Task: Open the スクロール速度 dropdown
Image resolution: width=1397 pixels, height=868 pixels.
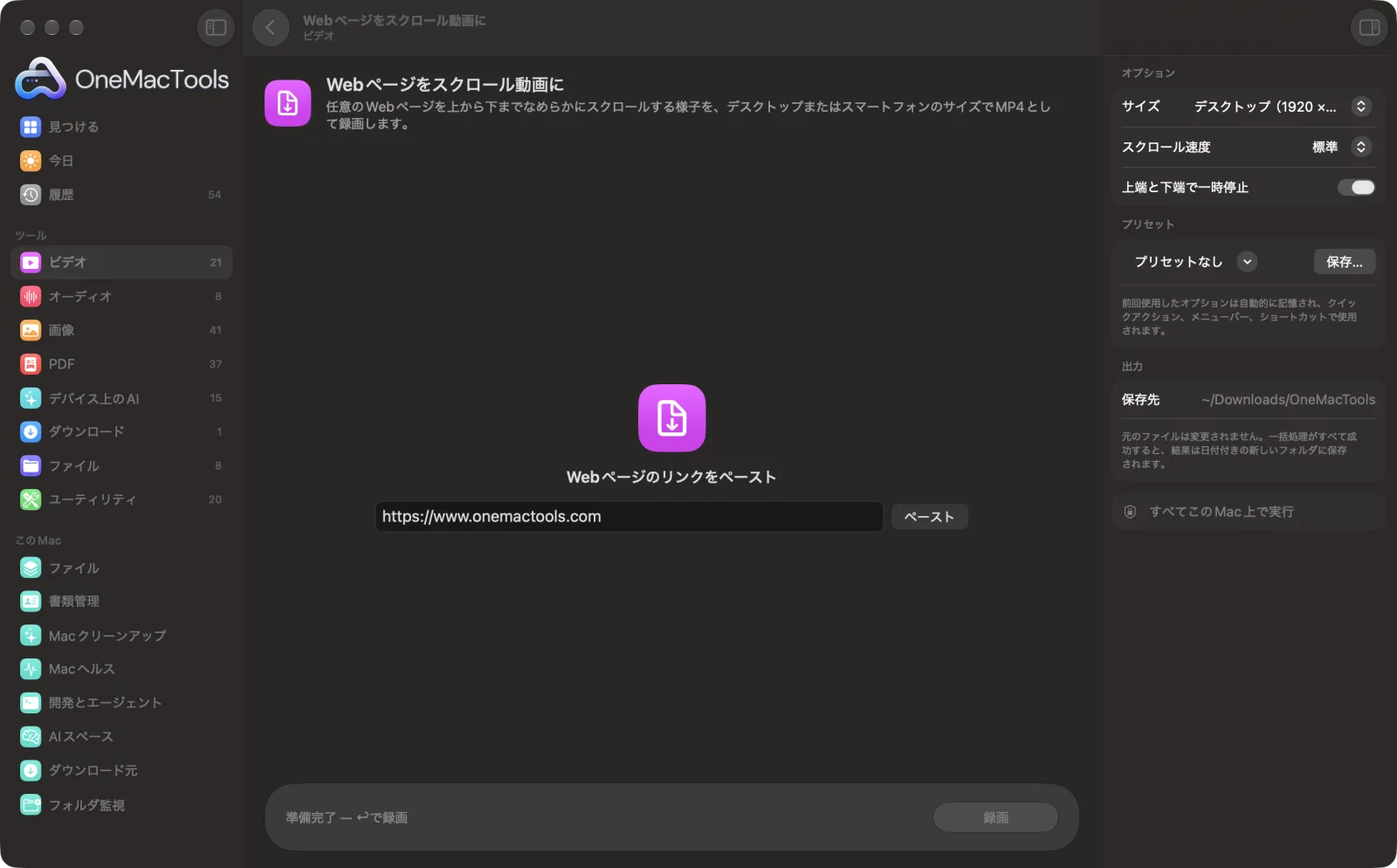Action: point(1340,147)
